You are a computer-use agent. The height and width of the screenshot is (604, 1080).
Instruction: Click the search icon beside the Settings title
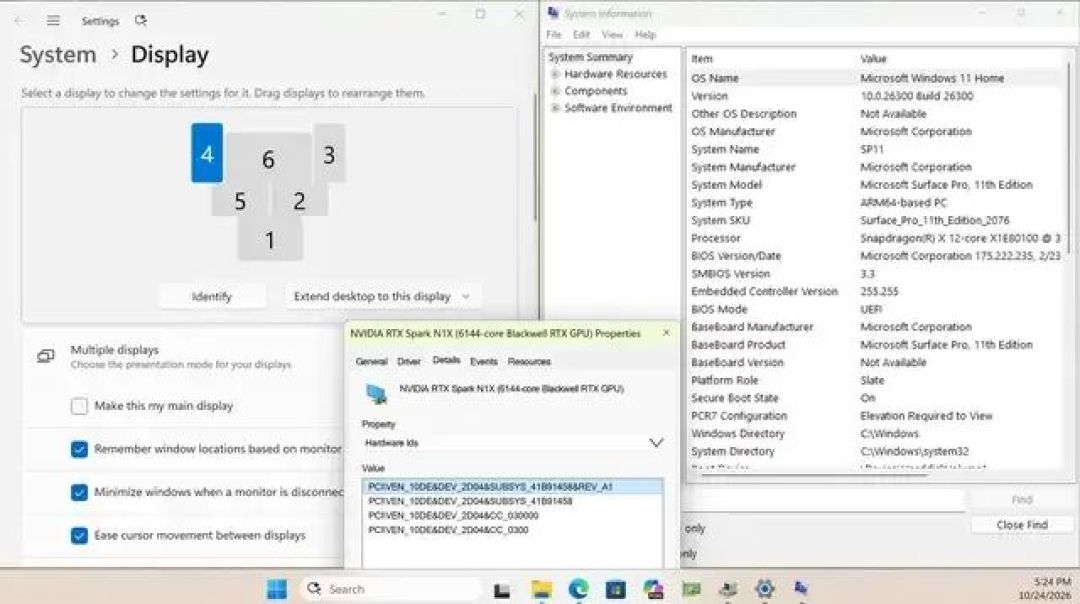pyautogui.click(x=141, y=21)
